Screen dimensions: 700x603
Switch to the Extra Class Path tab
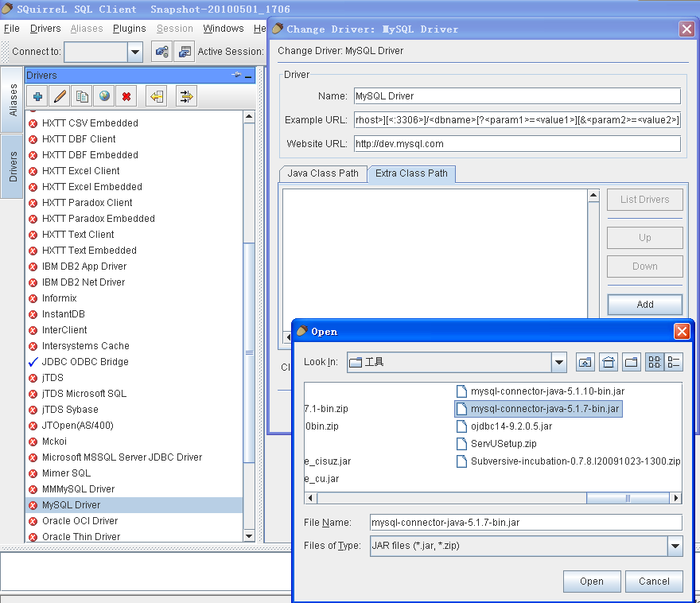(x=411, y=174)
